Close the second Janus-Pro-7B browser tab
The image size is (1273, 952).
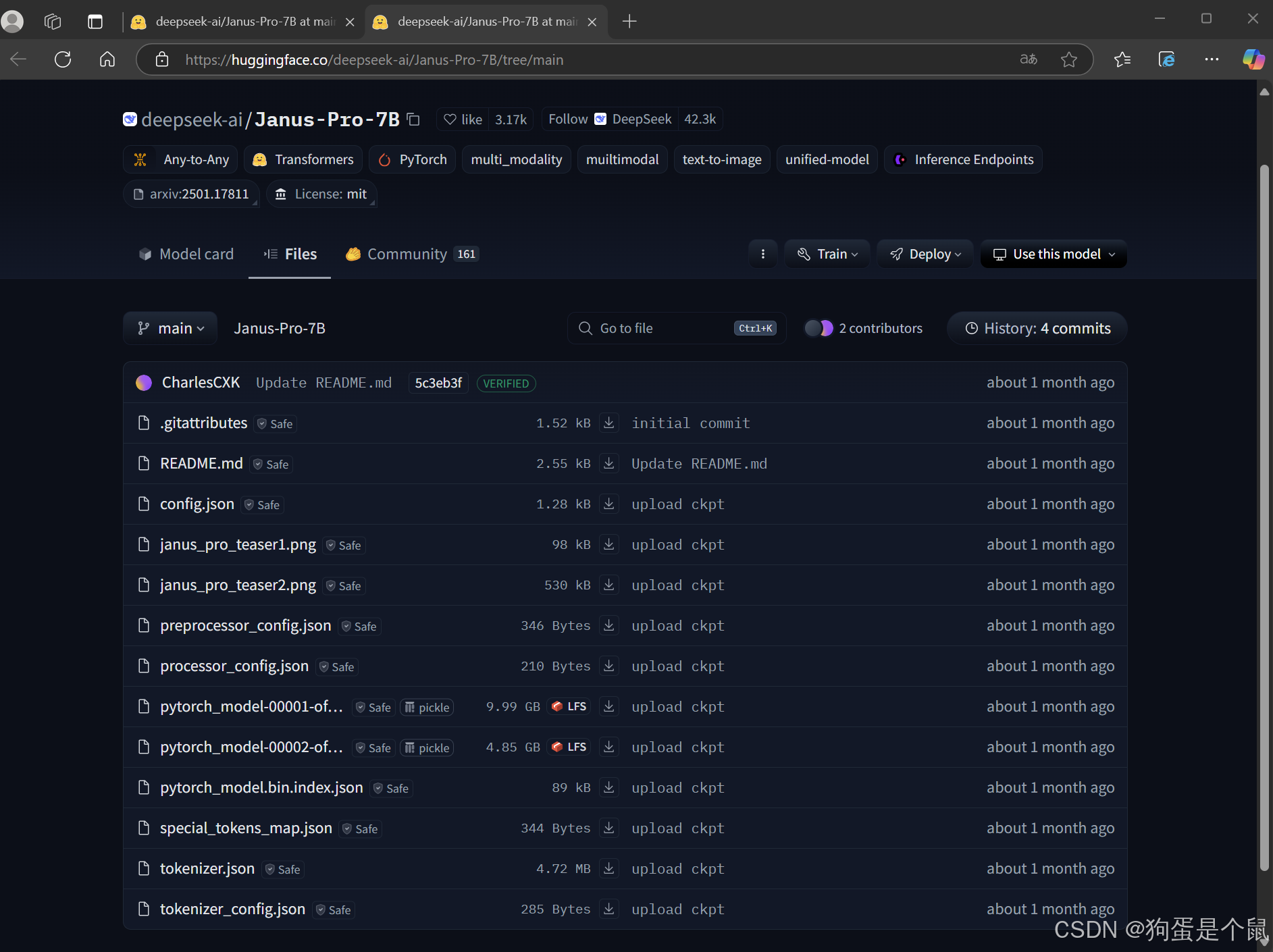coord(592,22)
